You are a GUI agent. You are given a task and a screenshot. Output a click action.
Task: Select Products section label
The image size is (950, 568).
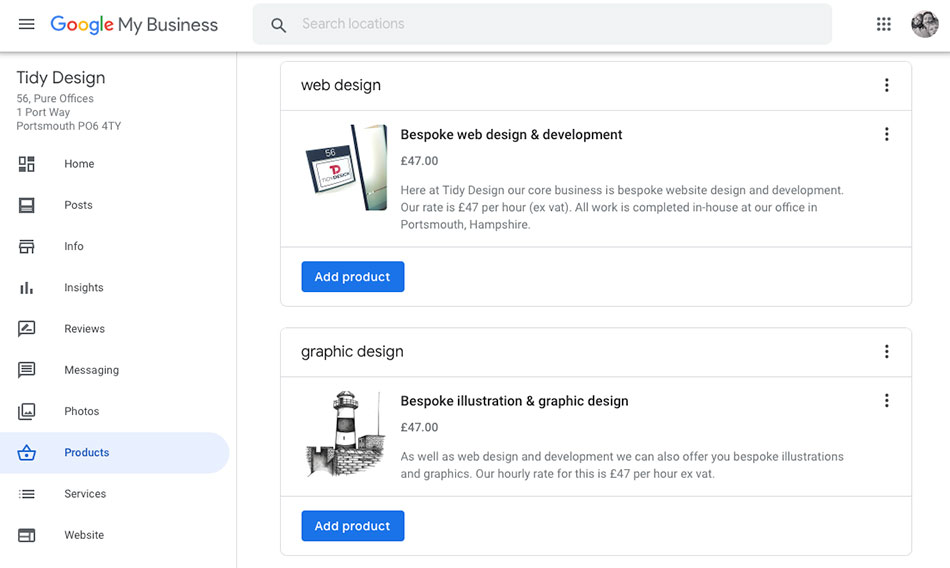[87, 452]
